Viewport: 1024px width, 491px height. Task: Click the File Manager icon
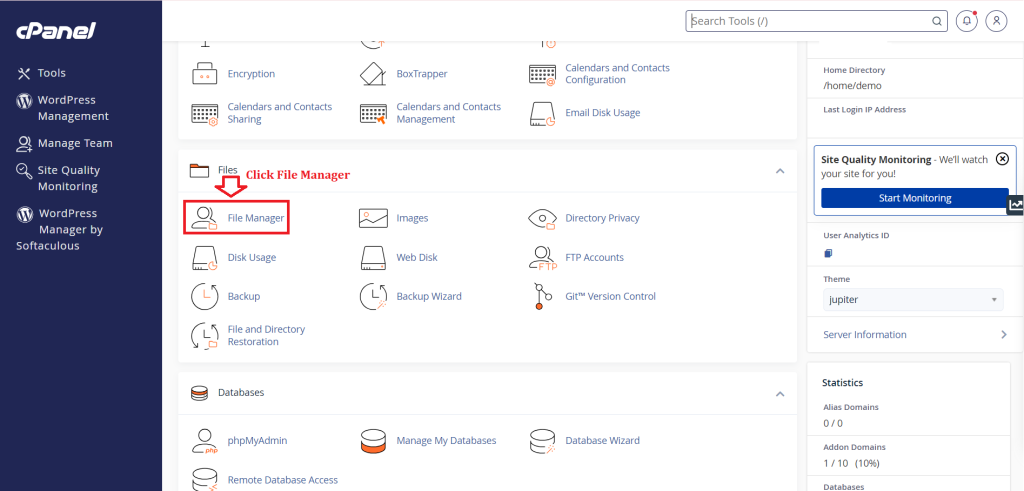[x=204, y=218]
